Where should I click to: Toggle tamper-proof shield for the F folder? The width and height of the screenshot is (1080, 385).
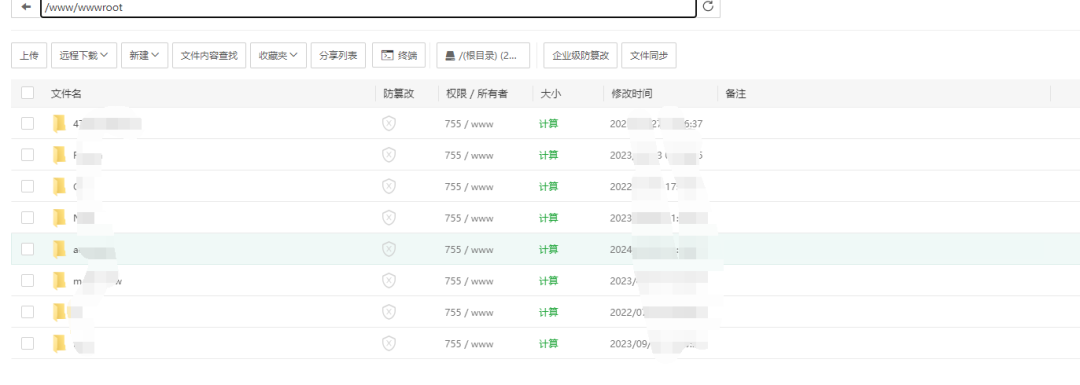(389, 155)
